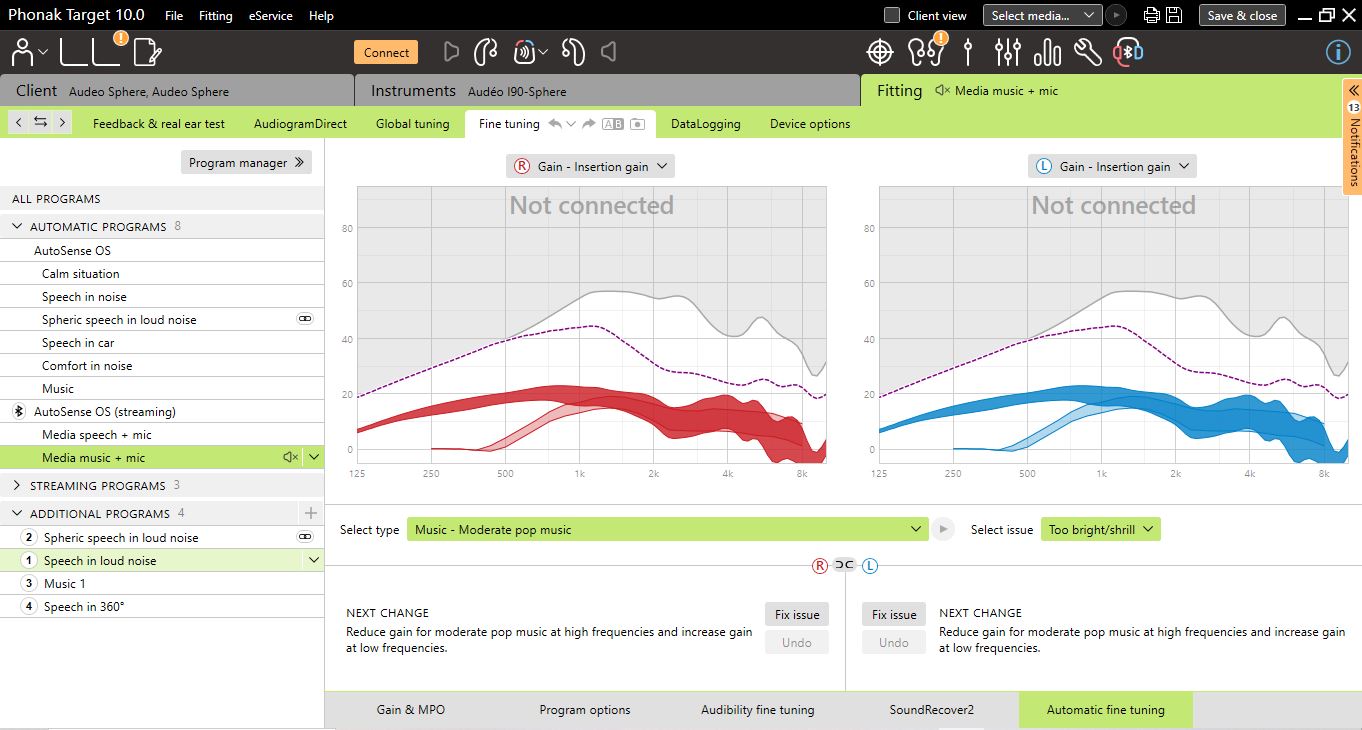Click the redo arrow in Fine tuning tab

click(589, 124)
